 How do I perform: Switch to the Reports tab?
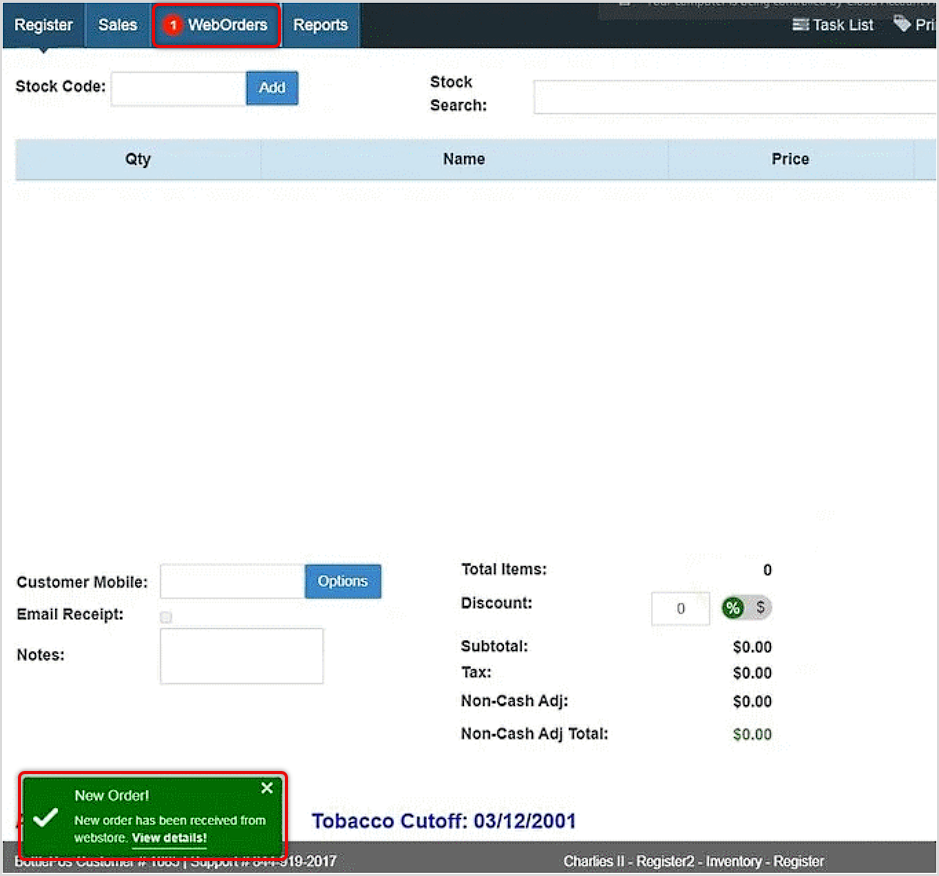click(x=321, y=25)
